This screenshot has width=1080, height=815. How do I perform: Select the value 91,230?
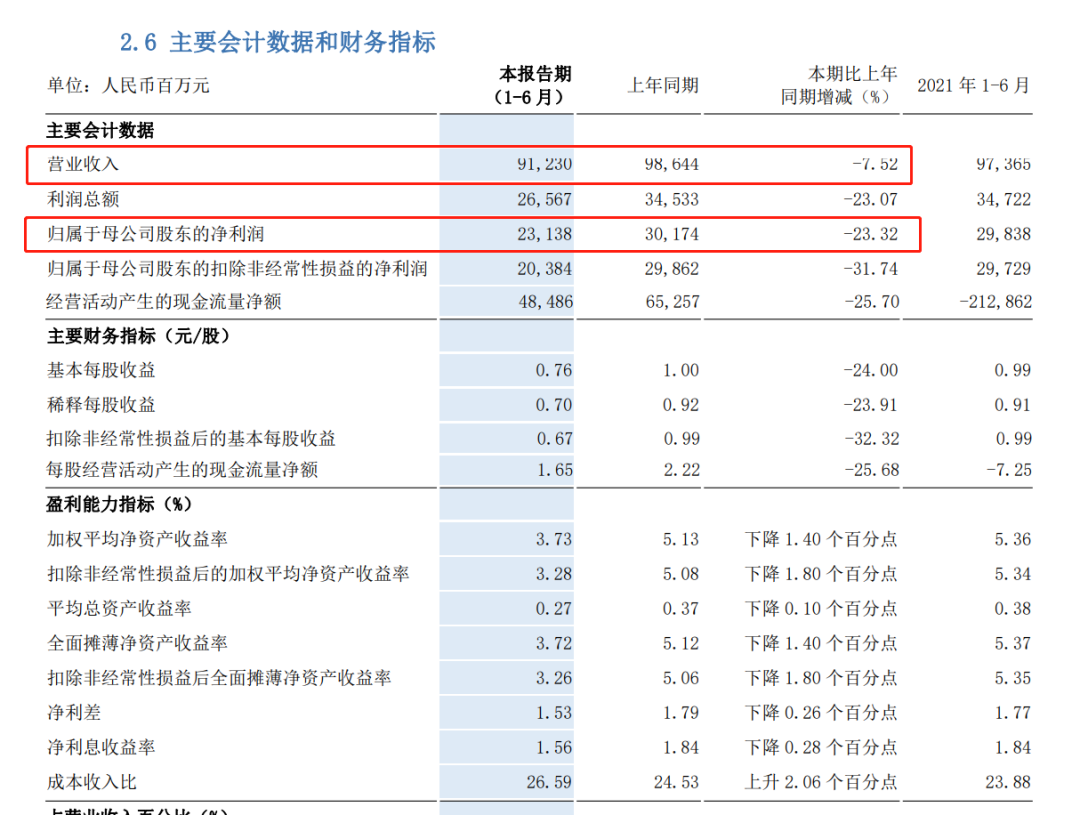click(545, 164)
